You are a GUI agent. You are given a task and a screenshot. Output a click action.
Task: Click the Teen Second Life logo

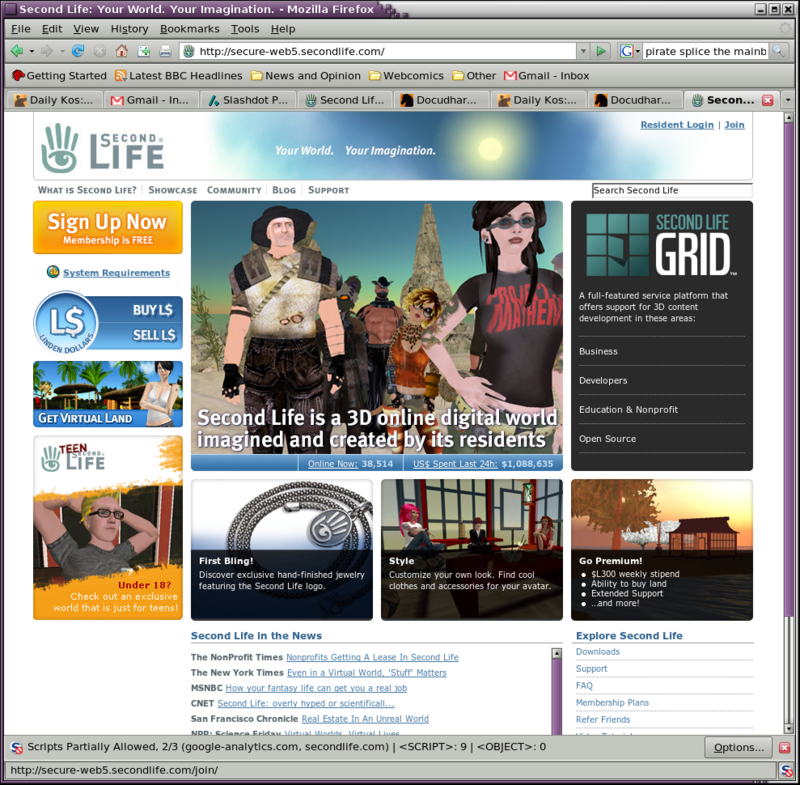73,458
